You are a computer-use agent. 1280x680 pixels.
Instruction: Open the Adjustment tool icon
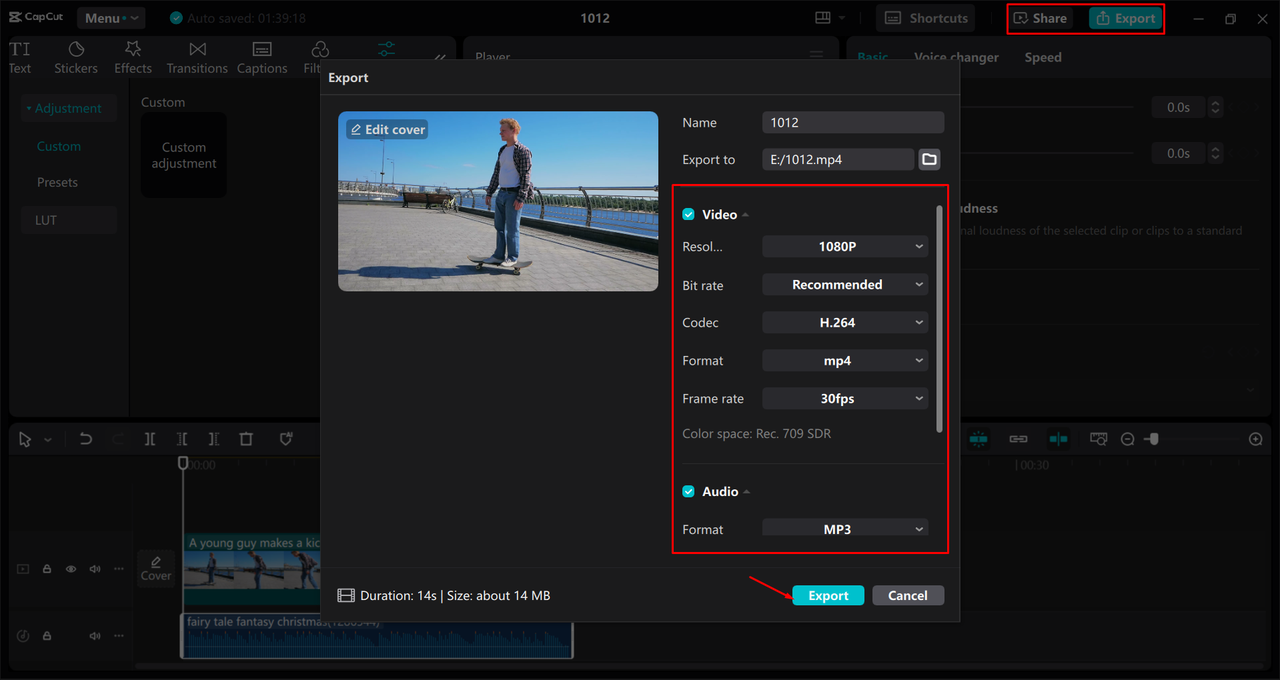click(387, 49)
